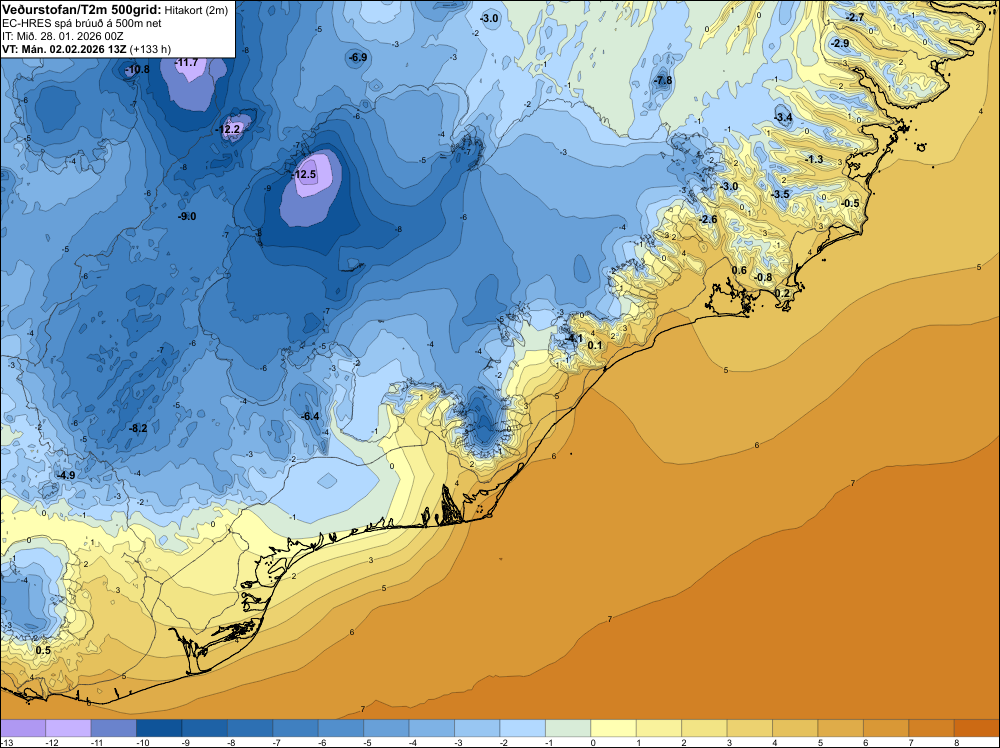
Task: Click the VT: Mán. 02.02.2026 13Z line
Action: 86,49
